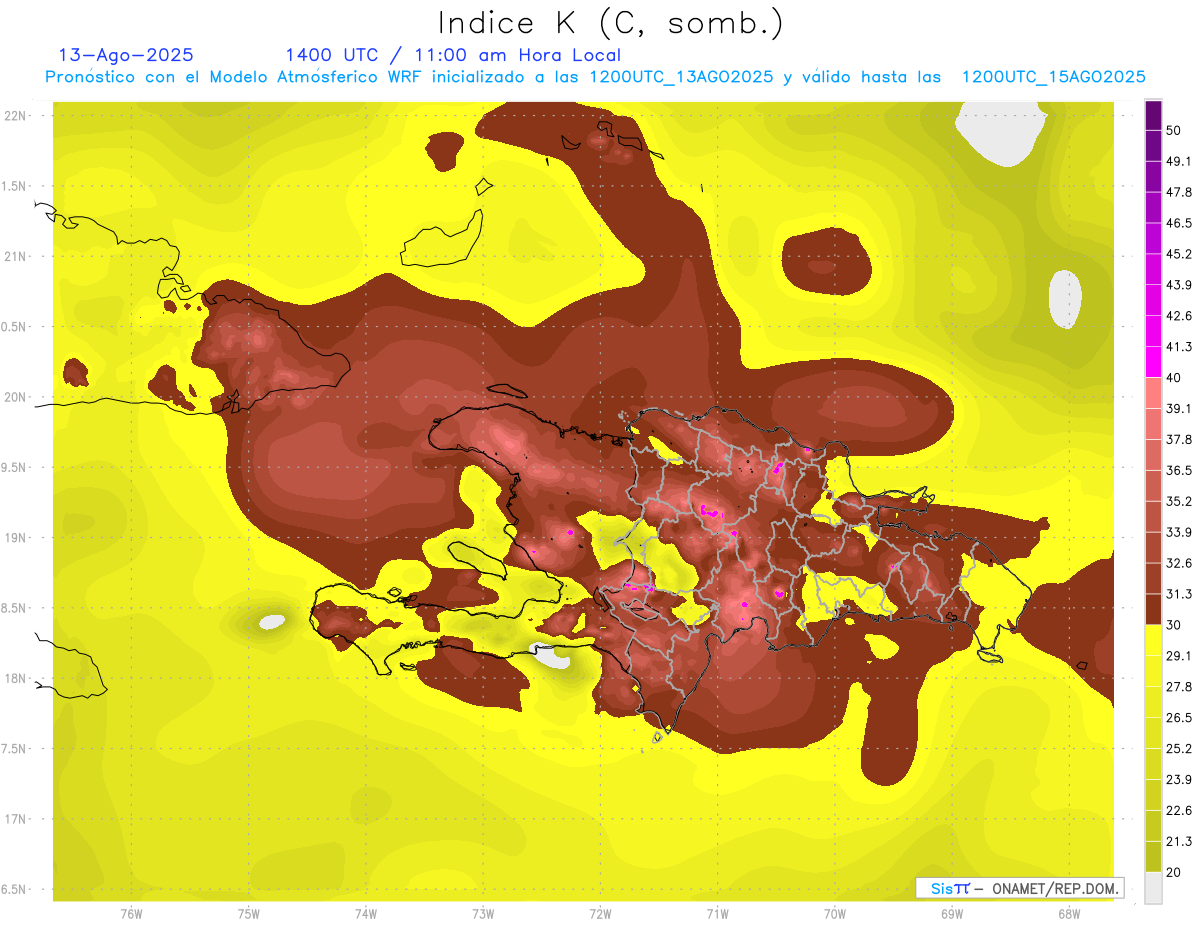Click the legend value '21.3'
Image resolution: width=1200 pixels, height=927 pixels.
pos(1179,841)
